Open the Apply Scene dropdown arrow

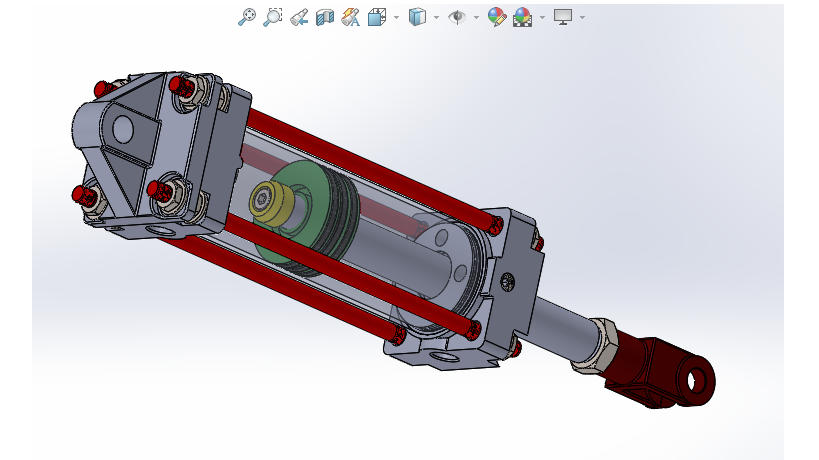click(542, 17)
